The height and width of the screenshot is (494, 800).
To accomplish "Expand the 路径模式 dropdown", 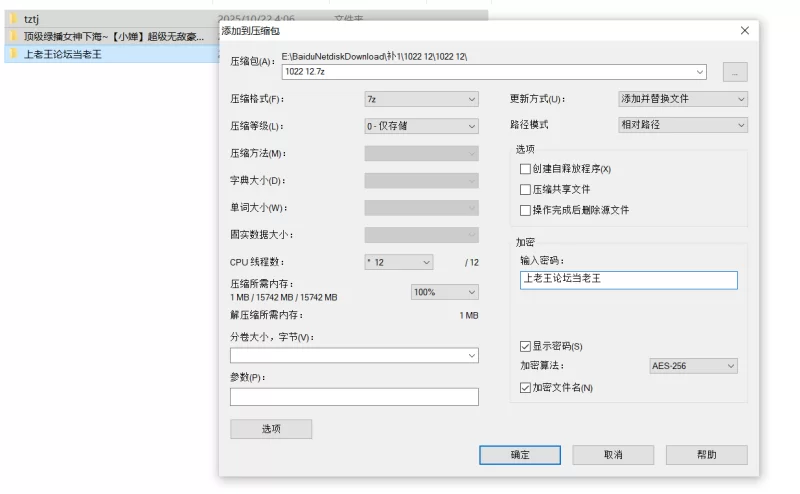I will coord(683,125).
